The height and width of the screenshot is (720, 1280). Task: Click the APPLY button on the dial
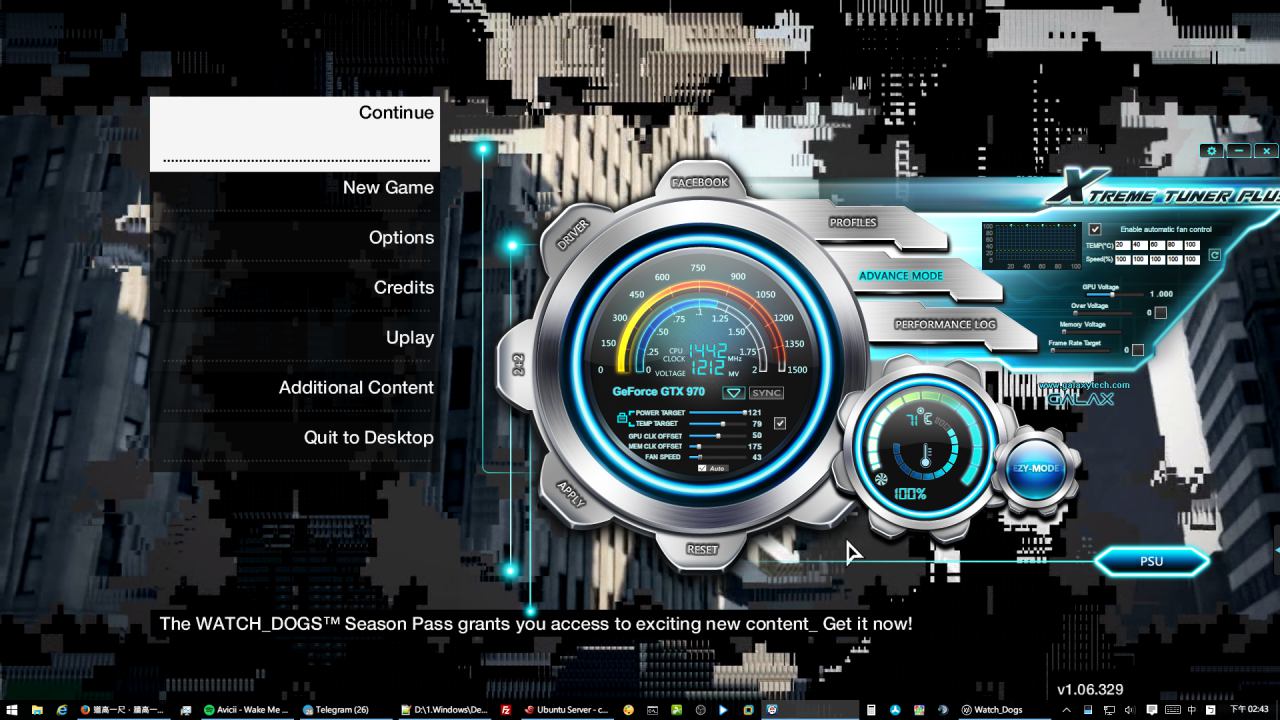tap(571, 494)
